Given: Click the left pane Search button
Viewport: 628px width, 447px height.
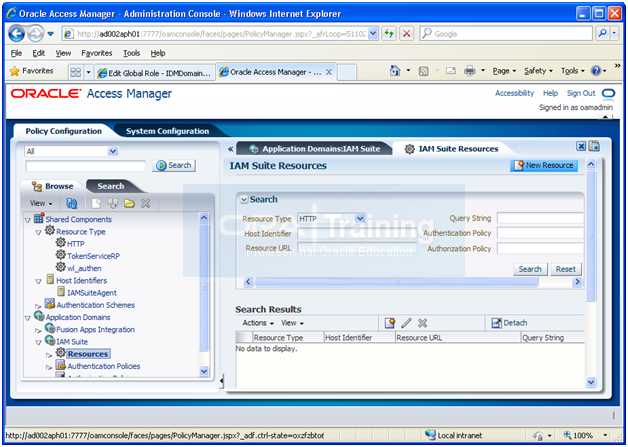Looking at the screenshot, I should (174, 165).
